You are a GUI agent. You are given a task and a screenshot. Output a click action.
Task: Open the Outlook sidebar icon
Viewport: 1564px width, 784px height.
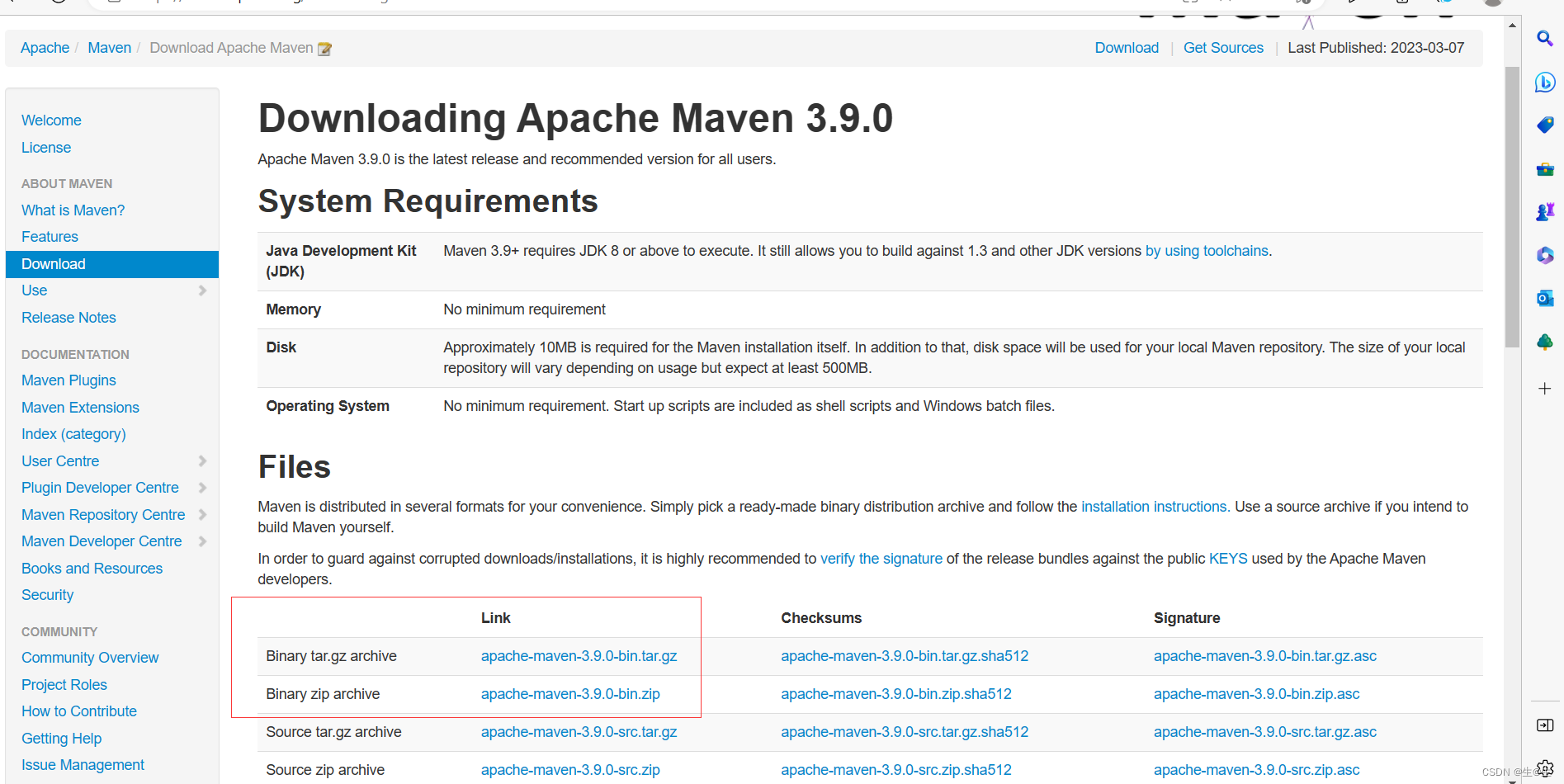[1545, 298]
